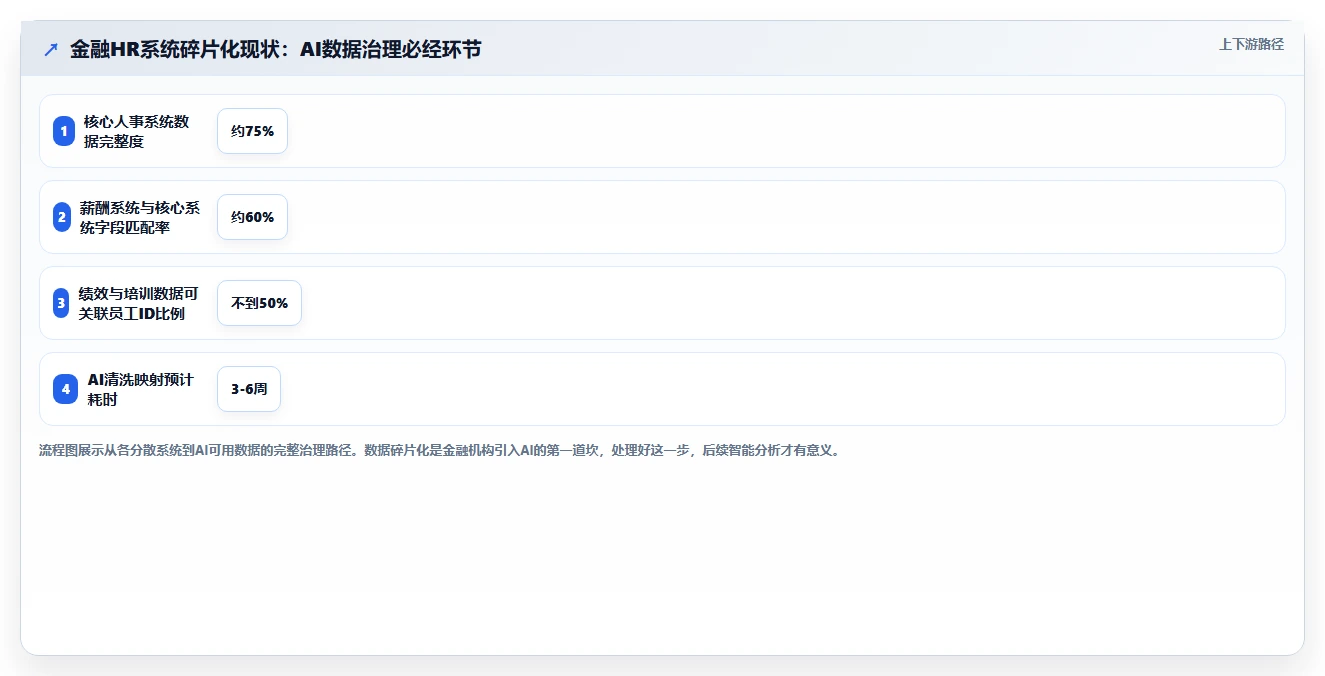Click the 约75% value chip

click(252, 131)
